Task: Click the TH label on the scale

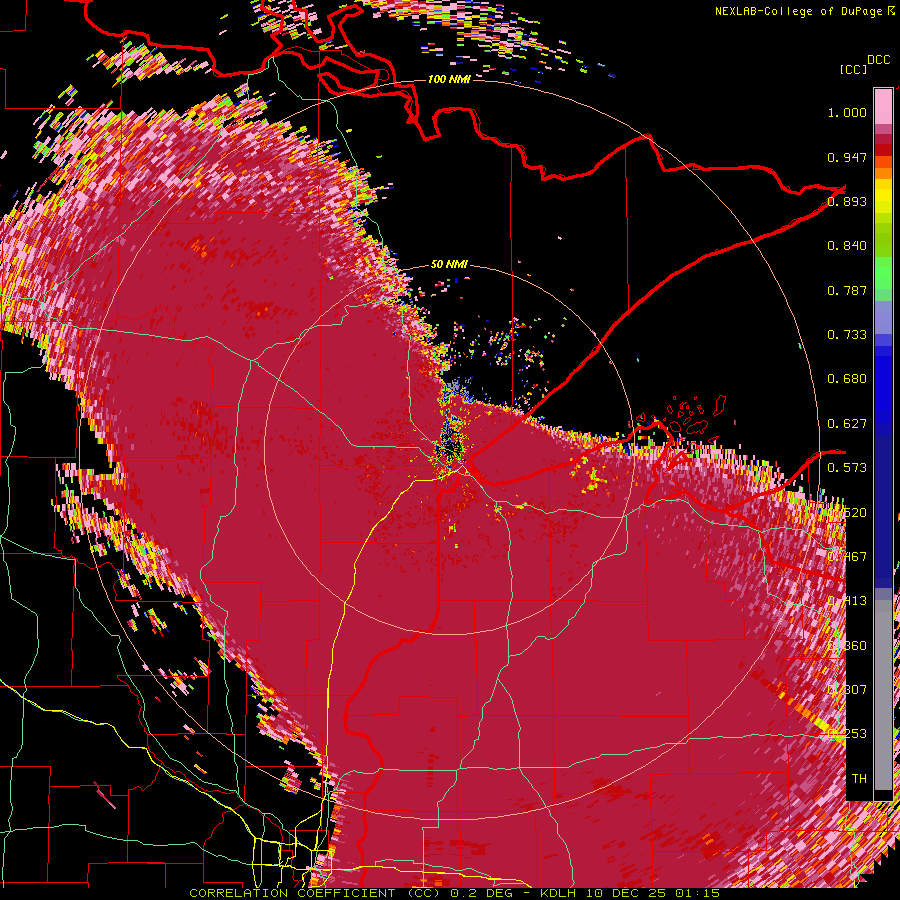Action: pos(859,779)
